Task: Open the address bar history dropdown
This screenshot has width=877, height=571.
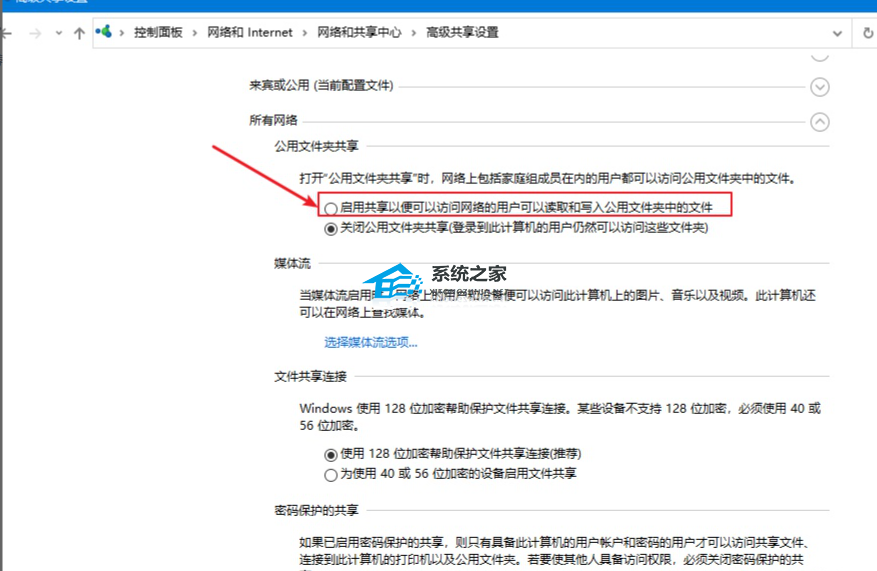Action: (837, 34)
